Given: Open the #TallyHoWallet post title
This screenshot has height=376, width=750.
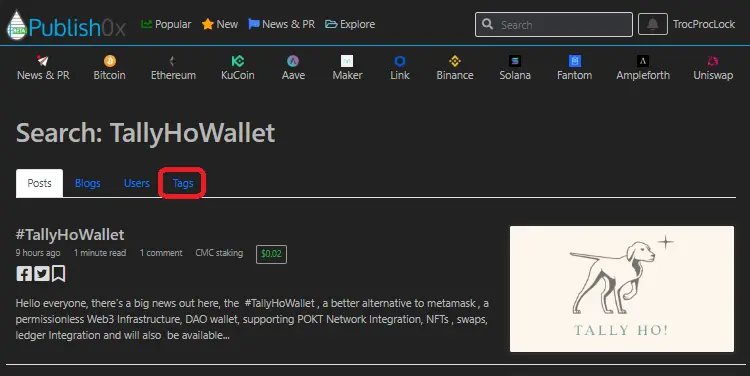Looking at the screenshot, I should point(70,234).
